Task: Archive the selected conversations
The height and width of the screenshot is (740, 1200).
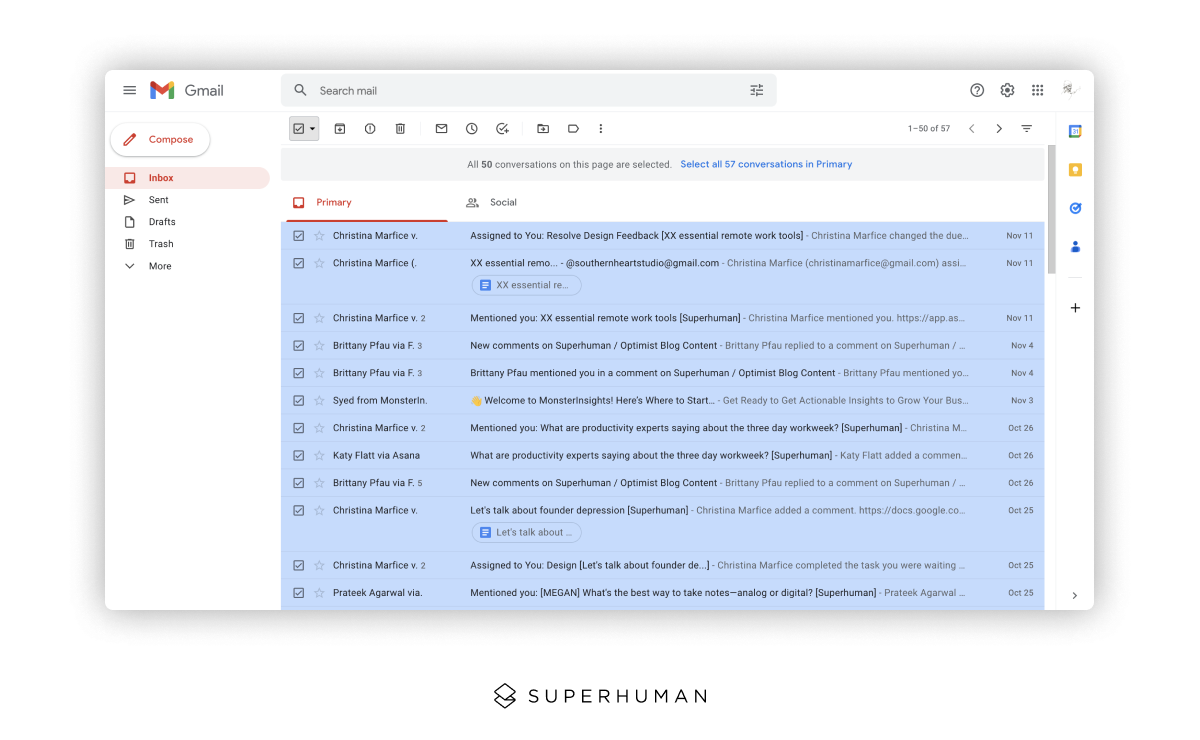Action: 340,129
